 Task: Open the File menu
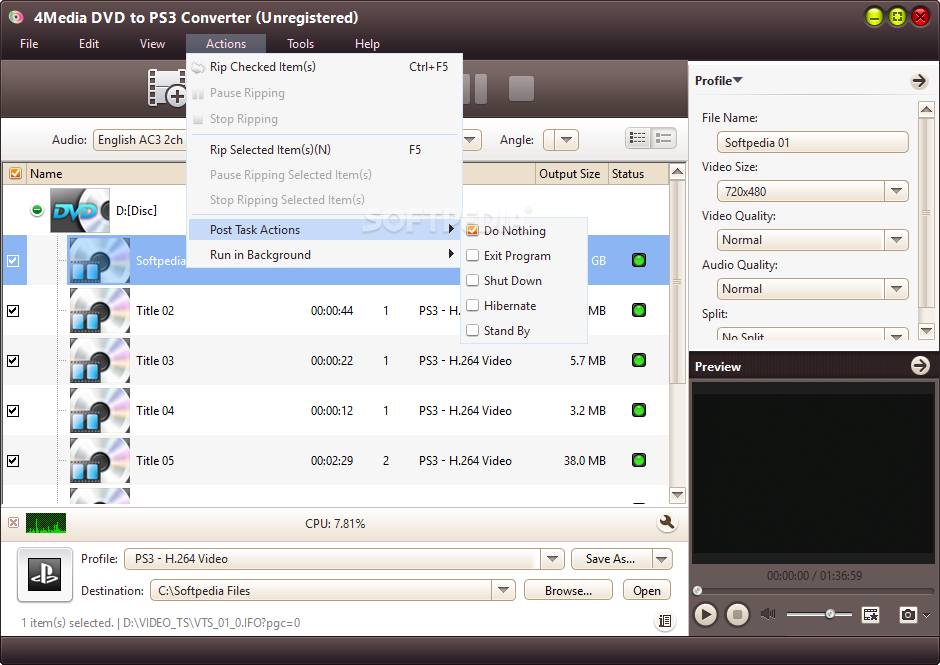point(29,44)
